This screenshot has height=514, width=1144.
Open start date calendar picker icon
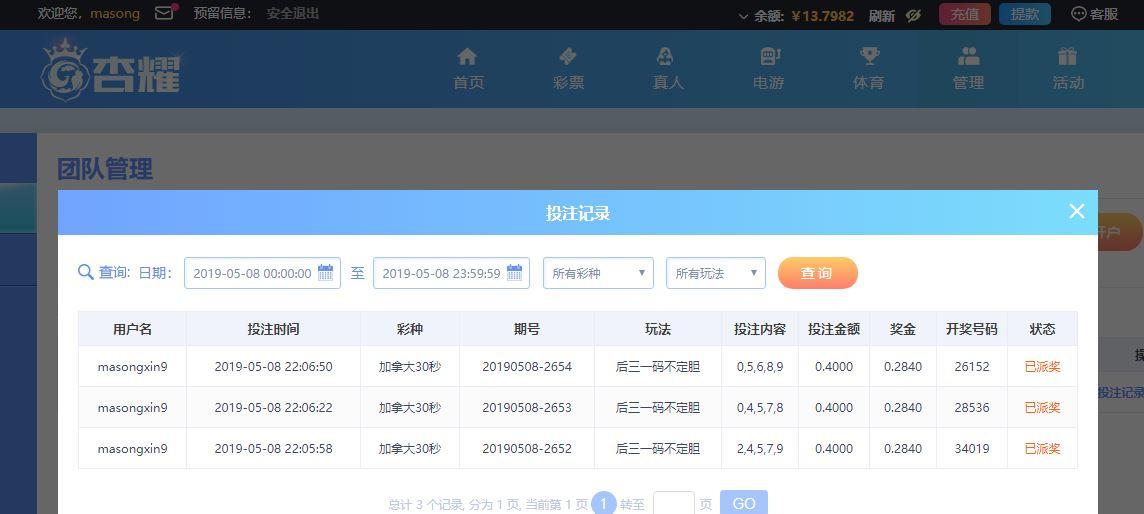326,273
